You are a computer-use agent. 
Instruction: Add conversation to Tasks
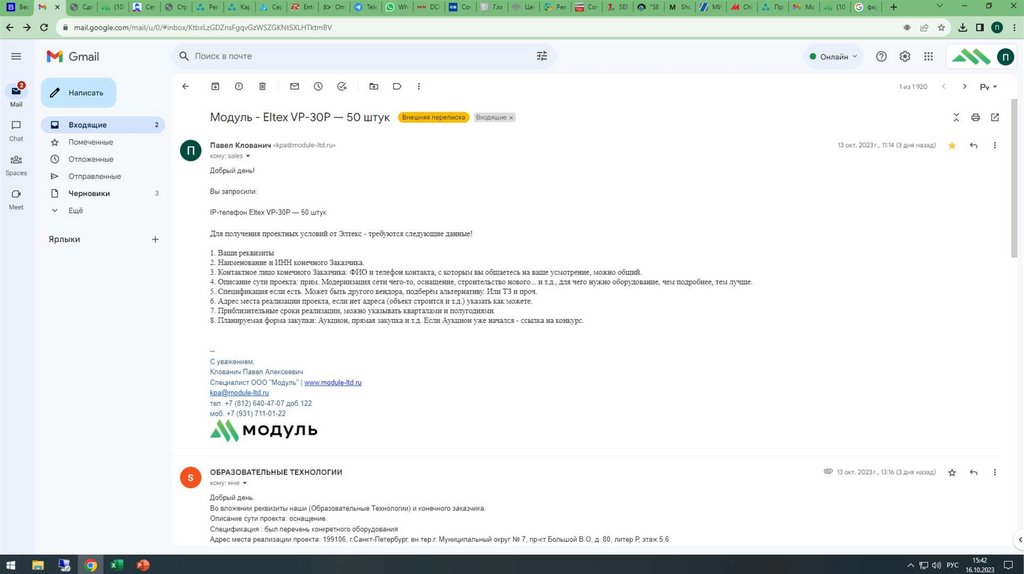pyautogui.click(x=342, y=86)
